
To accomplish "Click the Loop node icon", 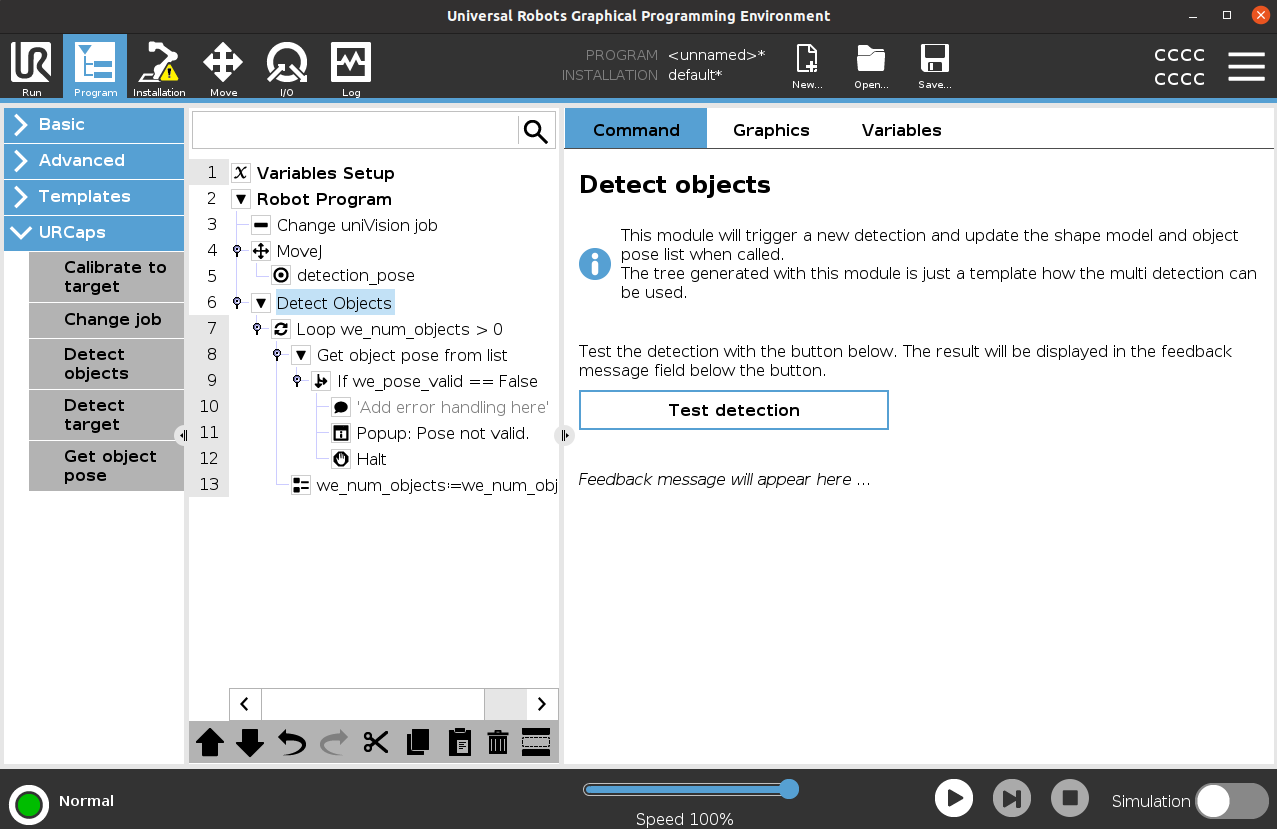I will point(281,329).
